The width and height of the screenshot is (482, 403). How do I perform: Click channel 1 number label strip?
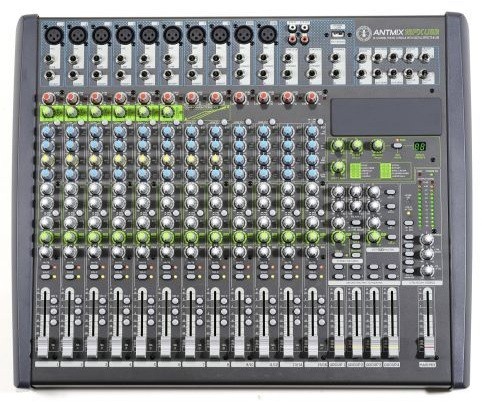click(47, 365)
